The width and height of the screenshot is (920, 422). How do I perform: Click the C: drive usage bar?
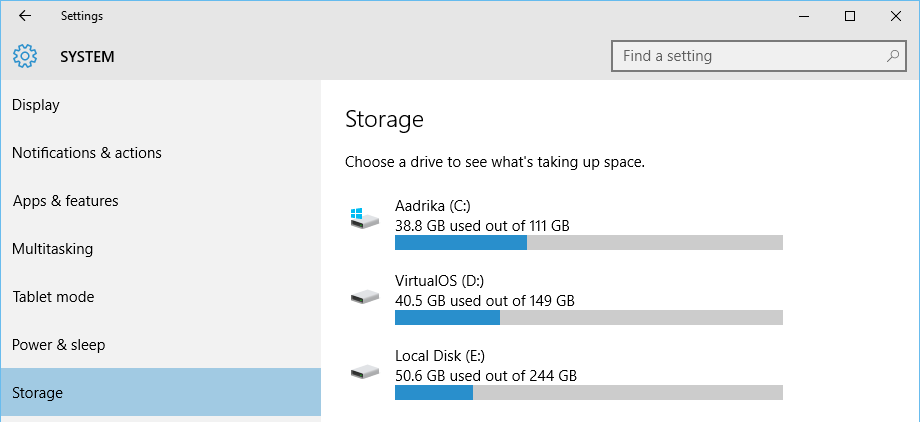[588, 242]
